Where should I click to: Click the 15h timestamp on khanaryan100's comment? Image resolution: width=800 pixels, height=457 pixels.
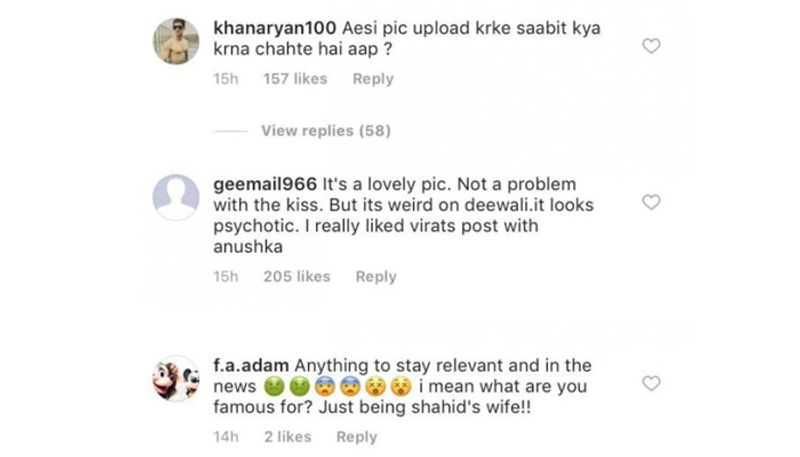(x=225, y=79)
